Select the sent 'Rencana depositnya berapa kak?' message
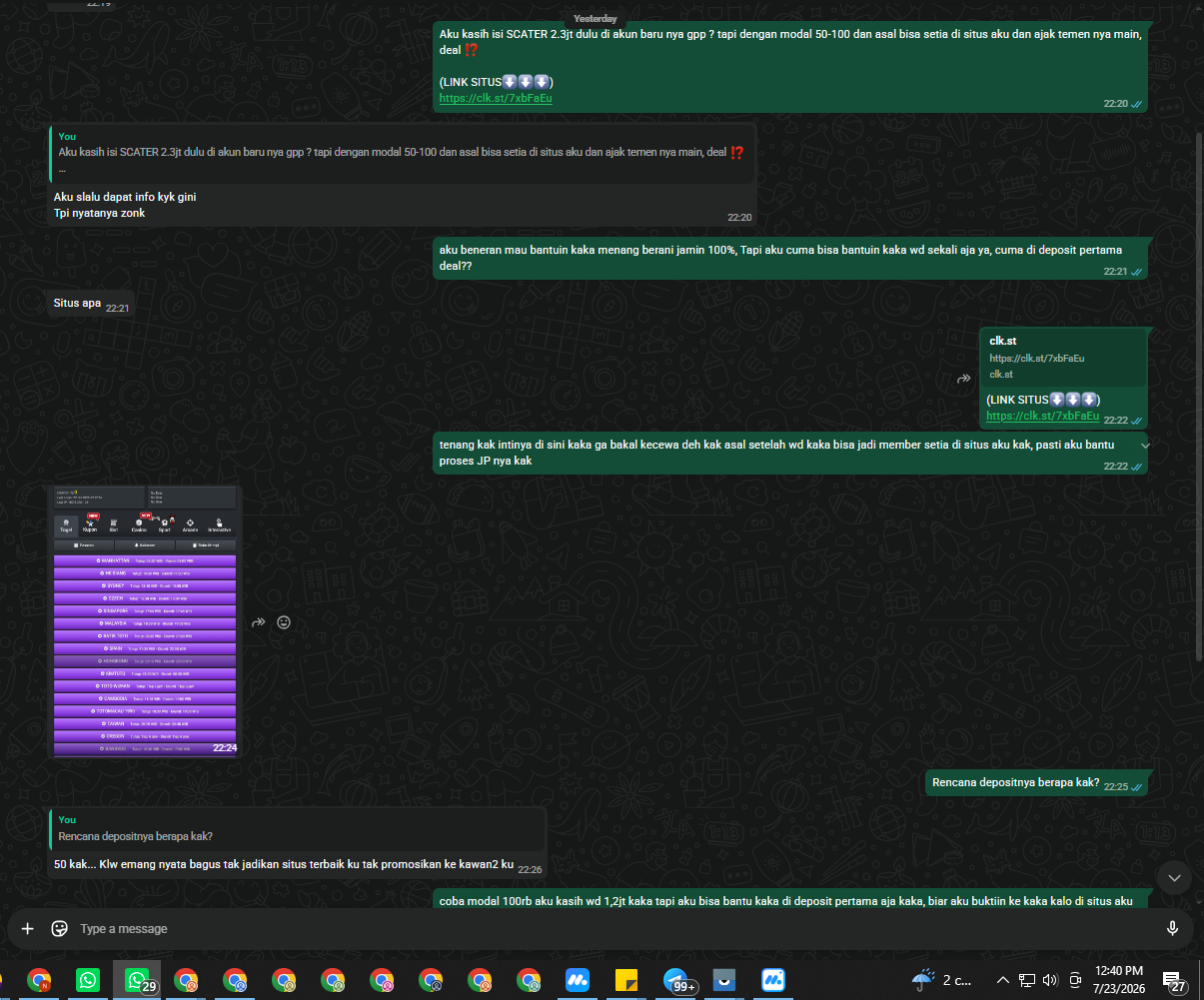The height and width of the screenshot is (1000, 1204). click(x=1035, y=784)
